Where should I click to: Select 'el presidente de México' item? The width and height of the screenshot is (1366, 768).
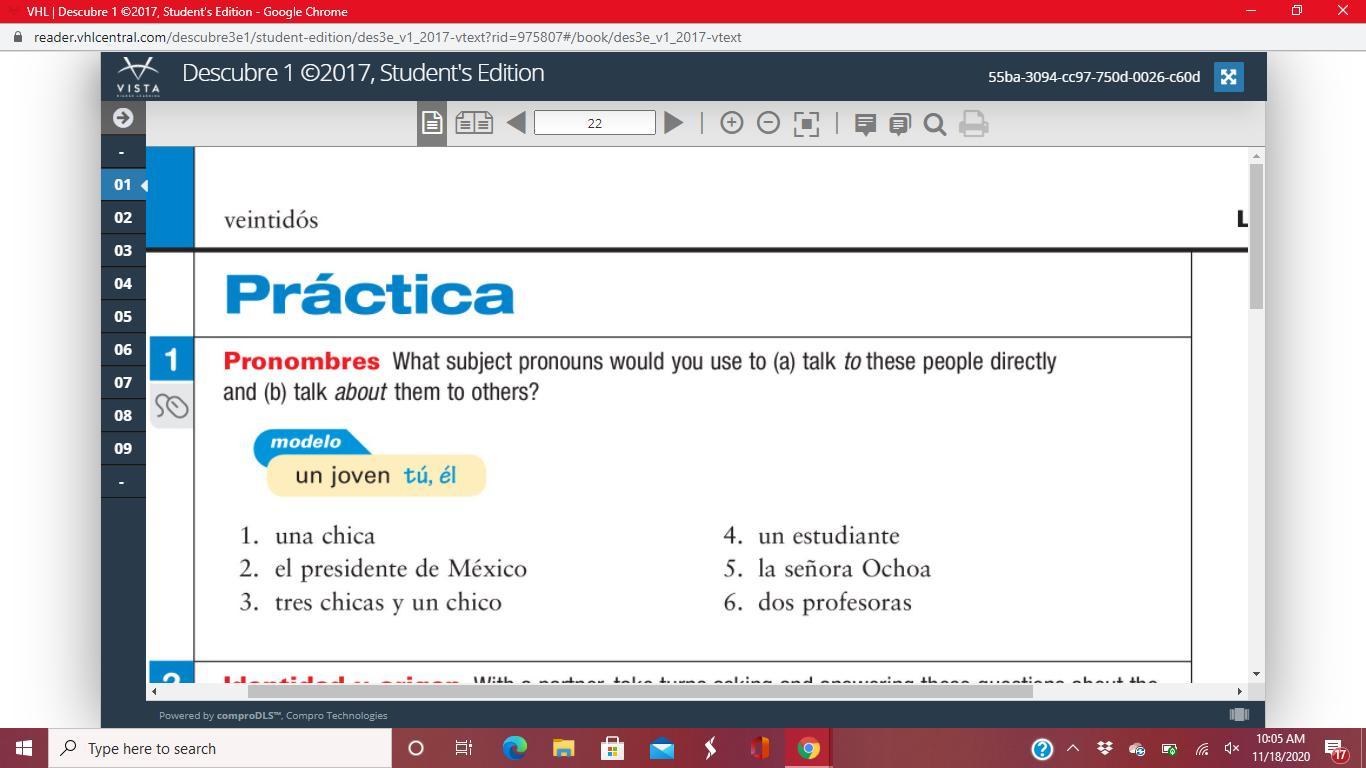coord(401,569)
